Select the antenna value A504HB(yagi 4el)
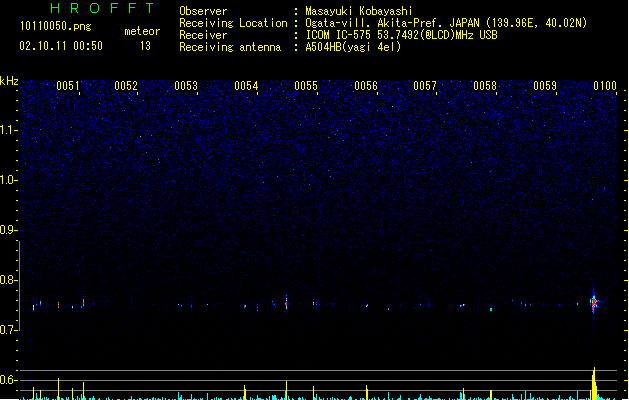 (x=353, y=47)
